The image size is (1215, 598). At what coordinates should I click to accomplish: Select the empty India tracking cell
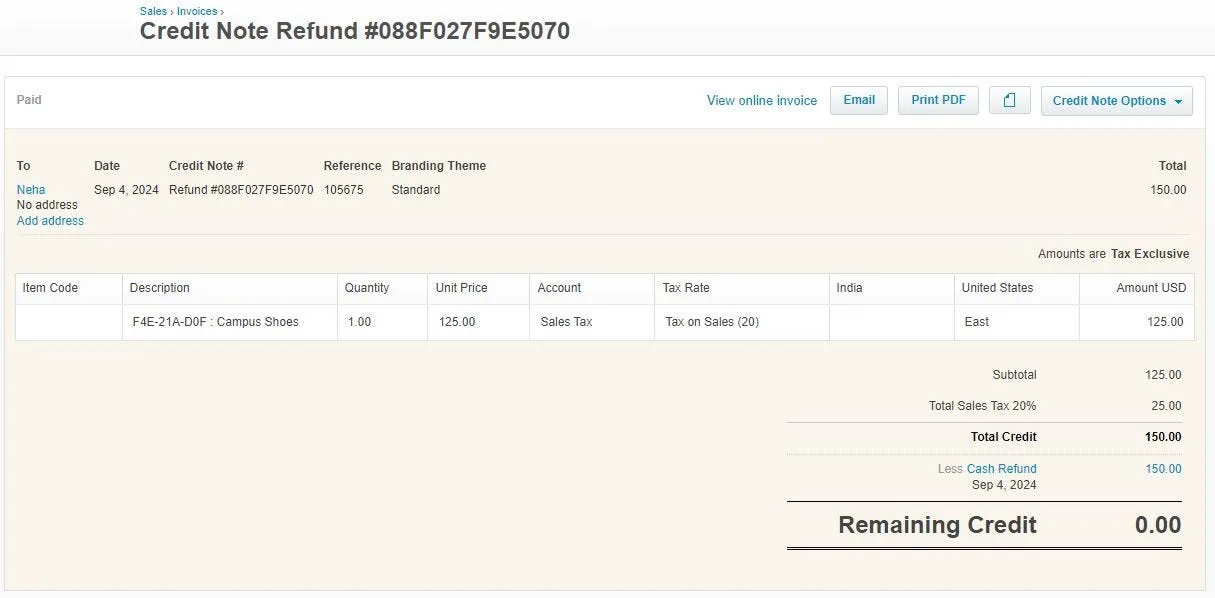891,322
